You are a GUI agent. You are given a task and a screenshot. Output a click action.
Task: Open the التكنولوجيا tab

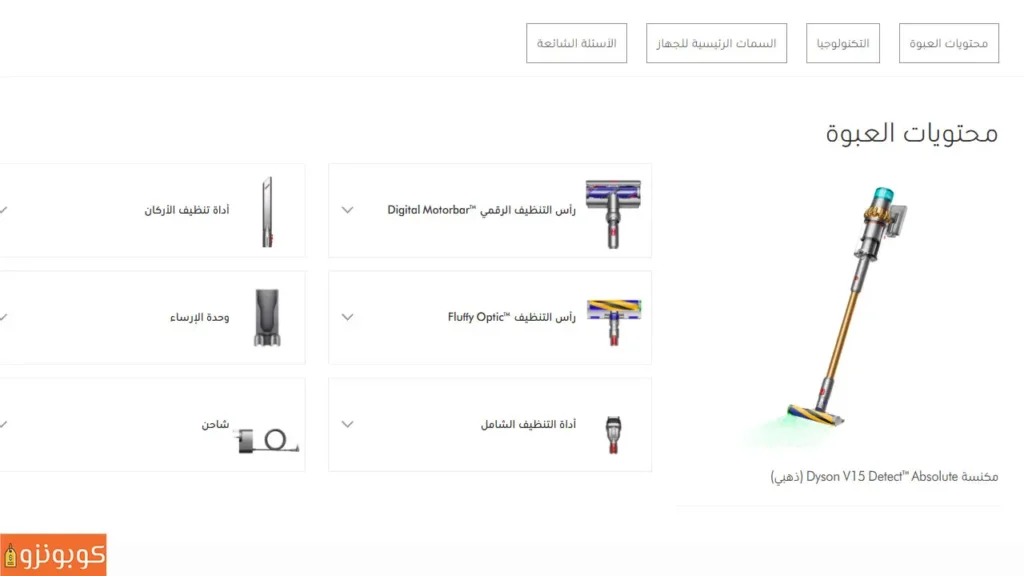(842, 43)
